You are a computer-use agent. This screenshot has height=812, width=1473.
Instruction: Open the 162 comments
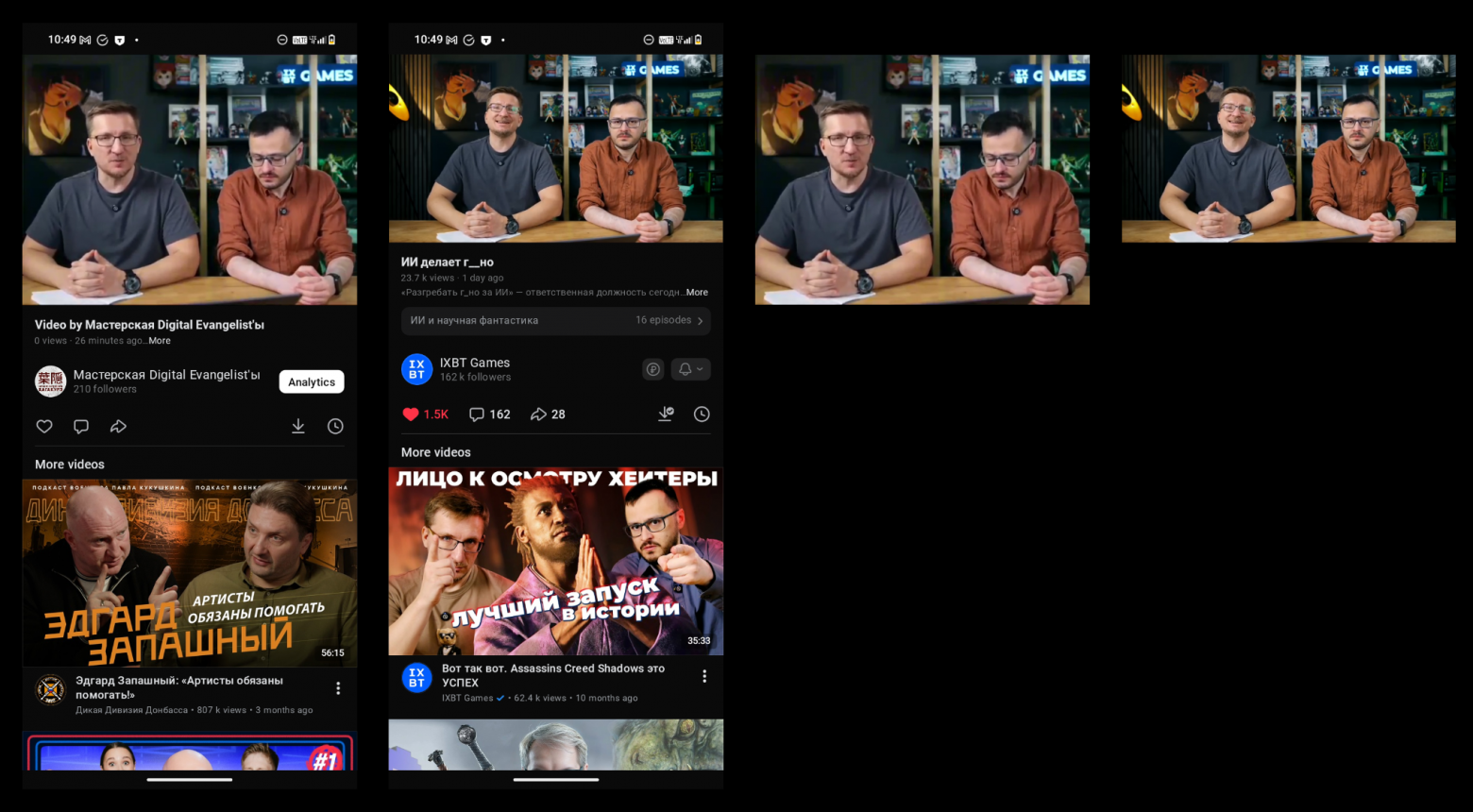(490, 414)
